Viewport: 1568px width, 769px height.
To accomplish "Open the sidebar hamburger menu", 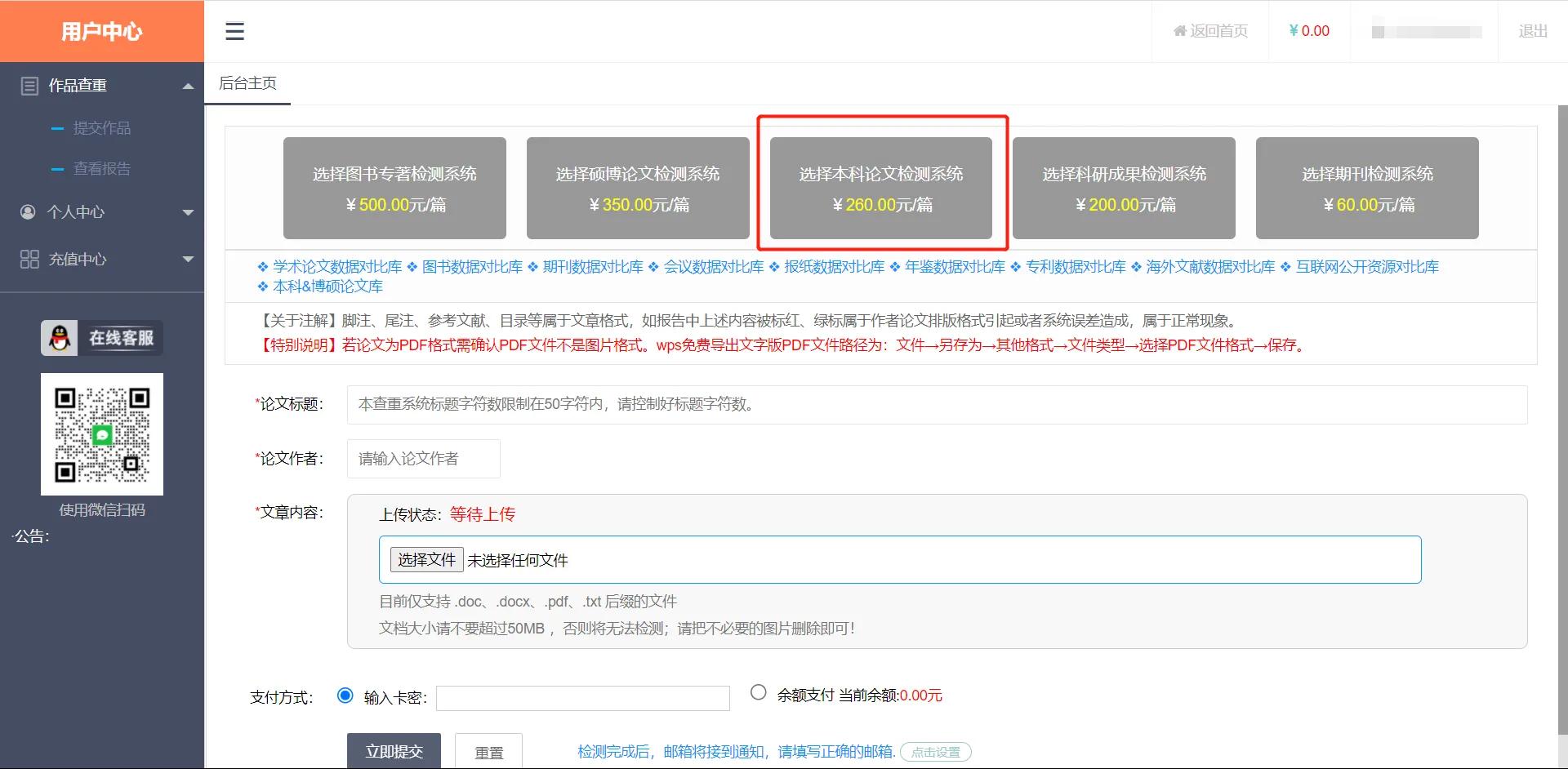I will click(234, 31).
